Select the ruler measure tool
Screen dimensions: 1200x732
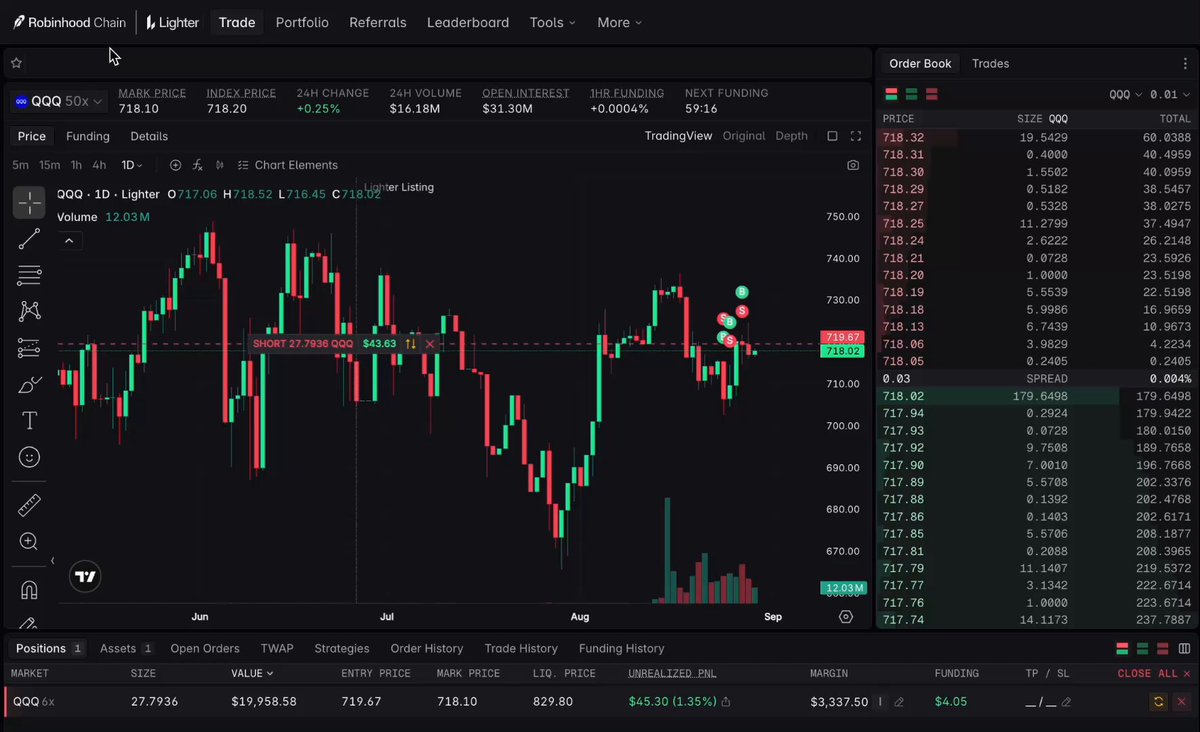click(x=29, y=505)
